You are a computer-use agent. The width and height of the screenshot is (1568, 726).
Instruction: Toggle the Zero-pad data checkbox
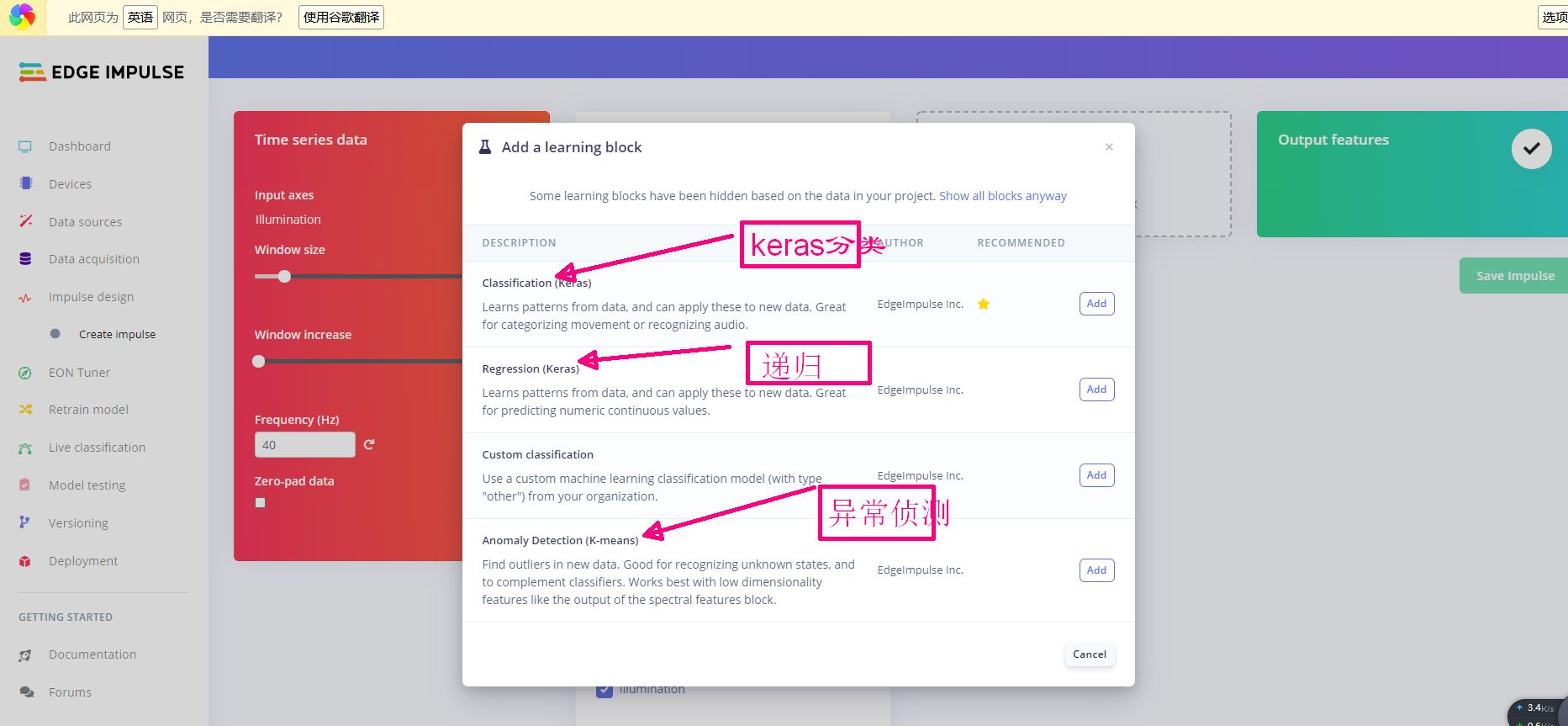point(261,503)
